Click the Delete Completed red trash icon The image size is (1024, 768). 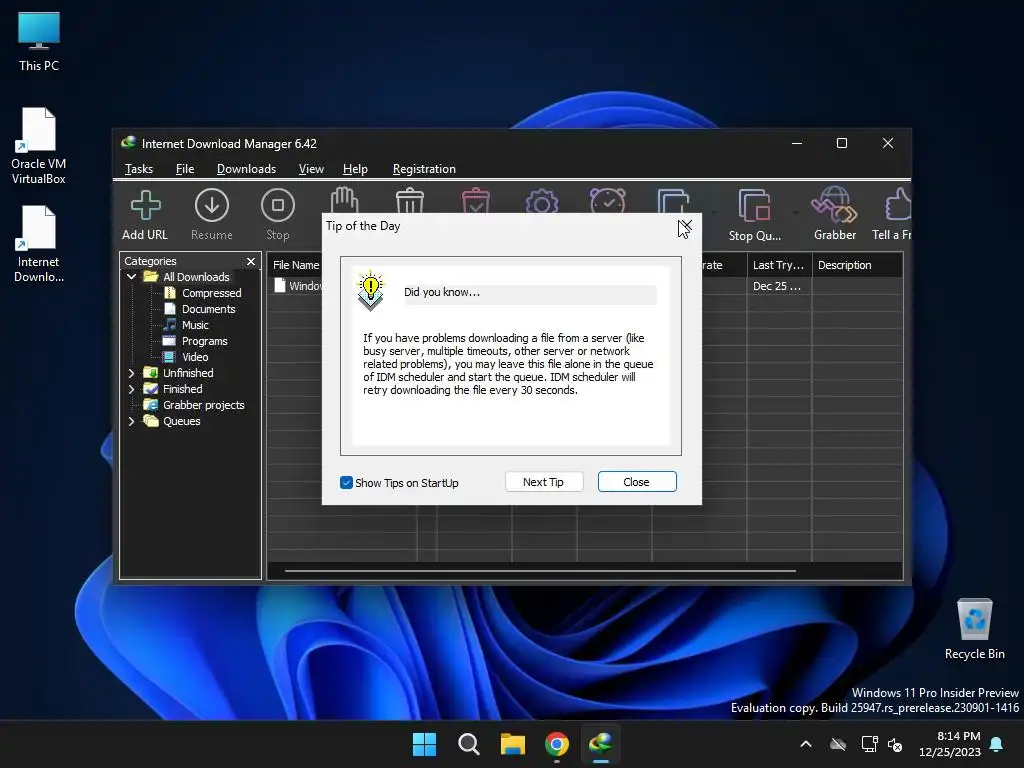click(475, 200)
